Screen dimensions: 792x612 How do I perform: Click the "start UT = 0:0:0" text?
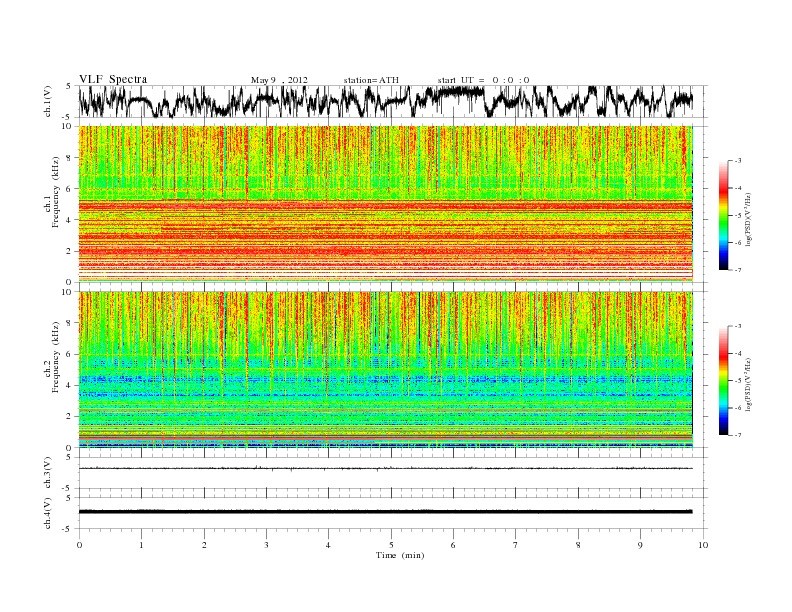pyautogui.click(x=483, y=80)
